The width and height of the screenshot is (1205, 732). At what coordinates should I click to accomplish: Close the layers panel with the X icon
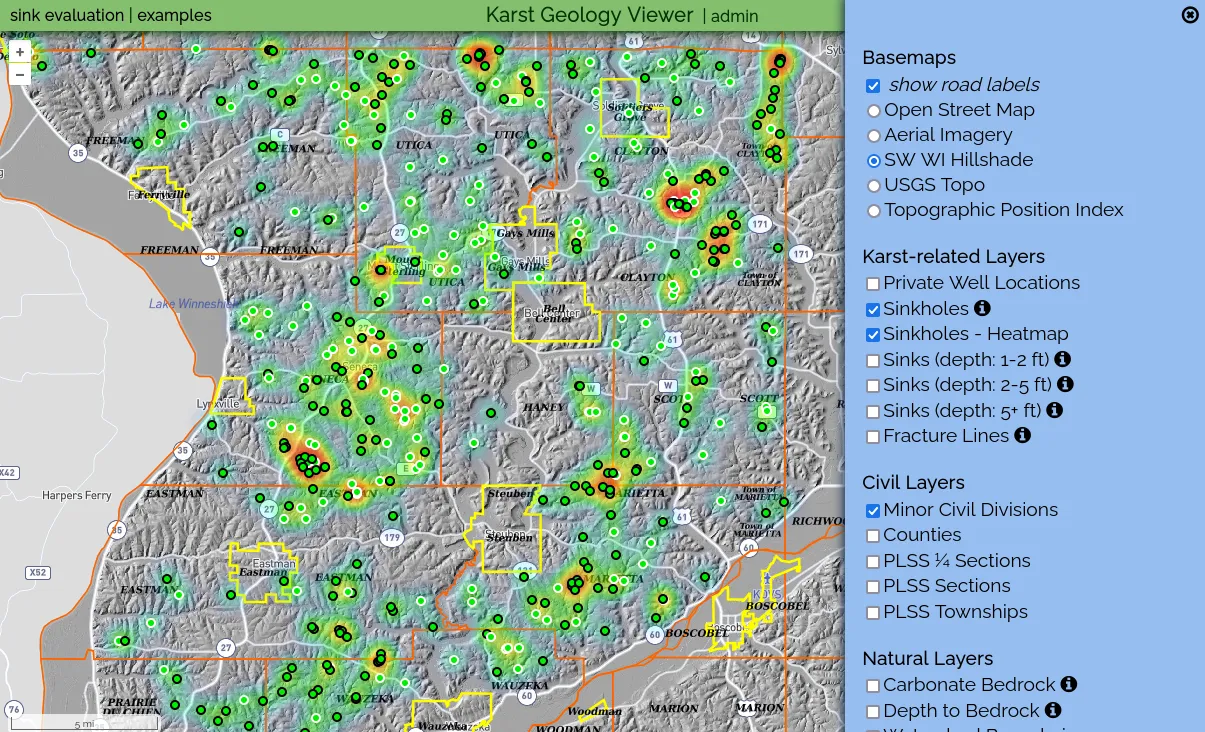coord(1188,14)
